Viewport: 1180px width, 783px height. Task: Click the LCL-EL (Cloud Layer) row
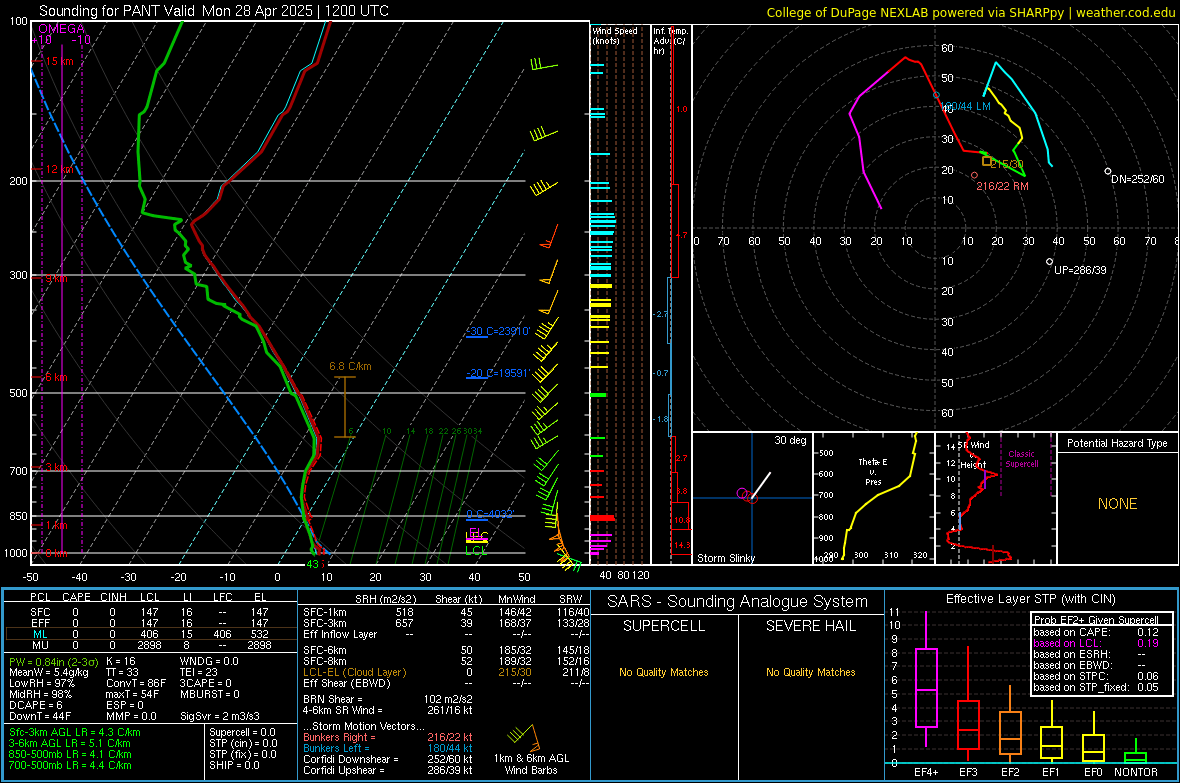point(444,672)
